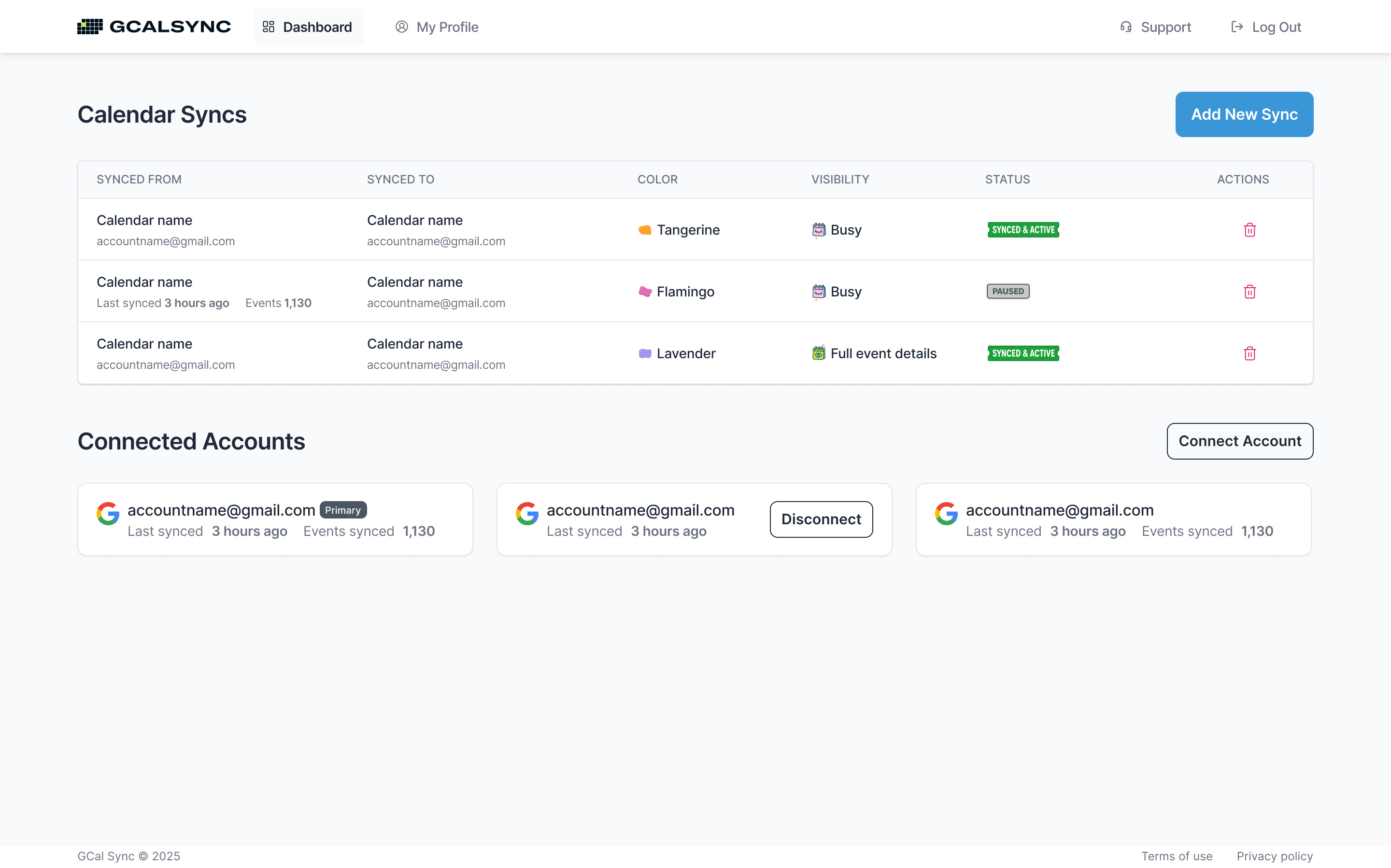Click the Primary badge on the first account
Screen dimensions: 1391x868
[x=343, y=510]
